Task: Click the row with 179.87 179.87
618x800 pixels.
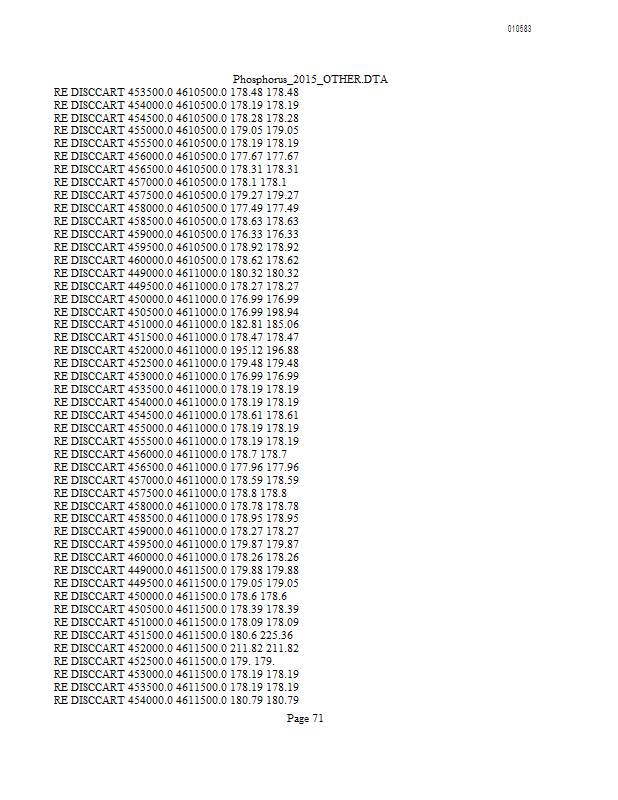Action: point(176,544)
